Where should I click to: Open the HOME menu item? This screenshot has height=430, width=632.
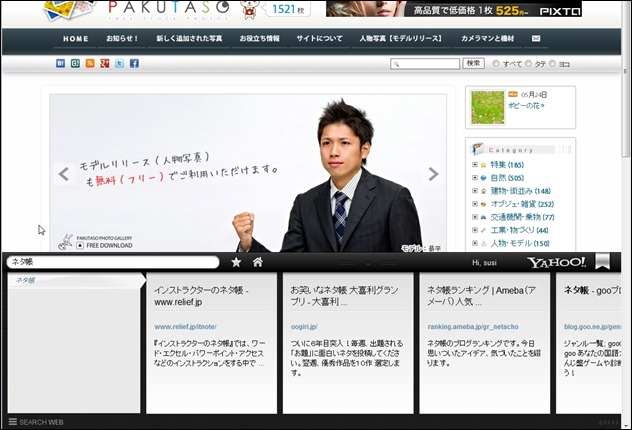76,39
